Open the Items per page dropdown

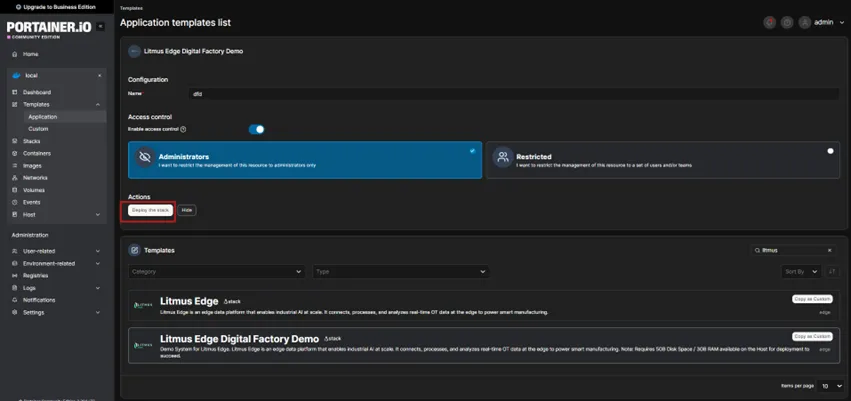[x=831, y=386]
